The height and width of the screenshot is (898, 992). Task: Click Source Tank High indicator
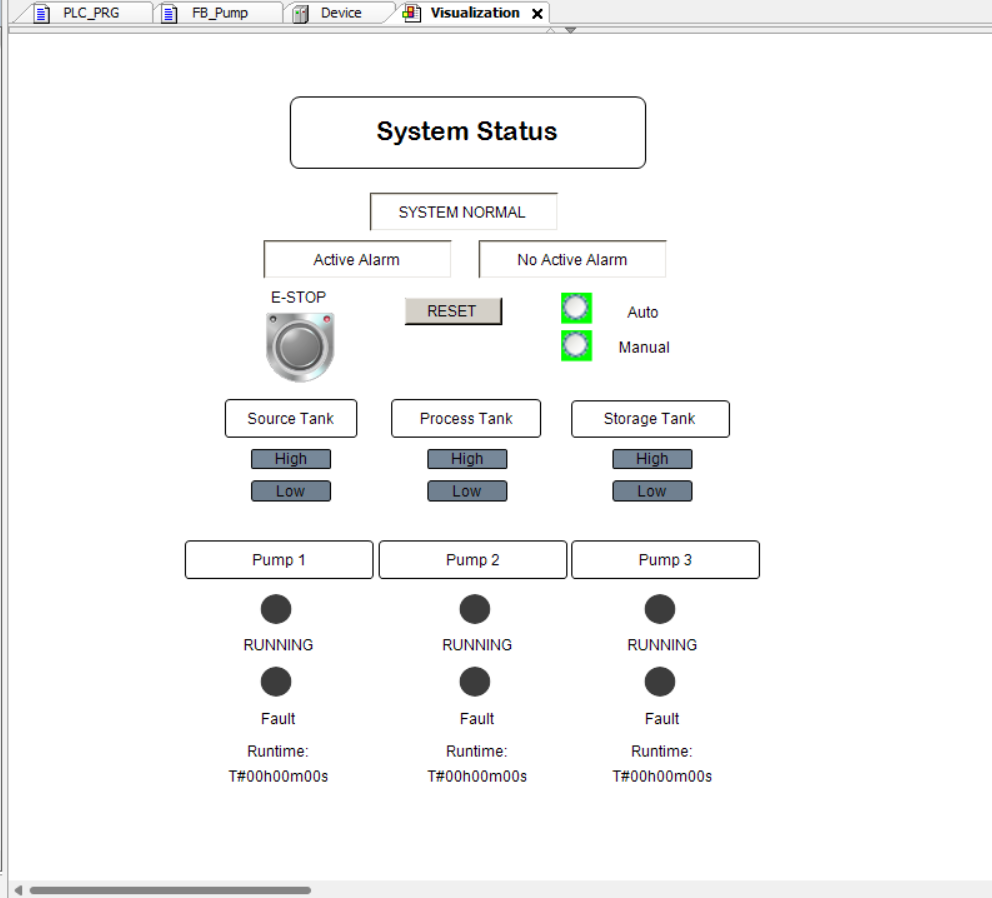pos(291,459)
